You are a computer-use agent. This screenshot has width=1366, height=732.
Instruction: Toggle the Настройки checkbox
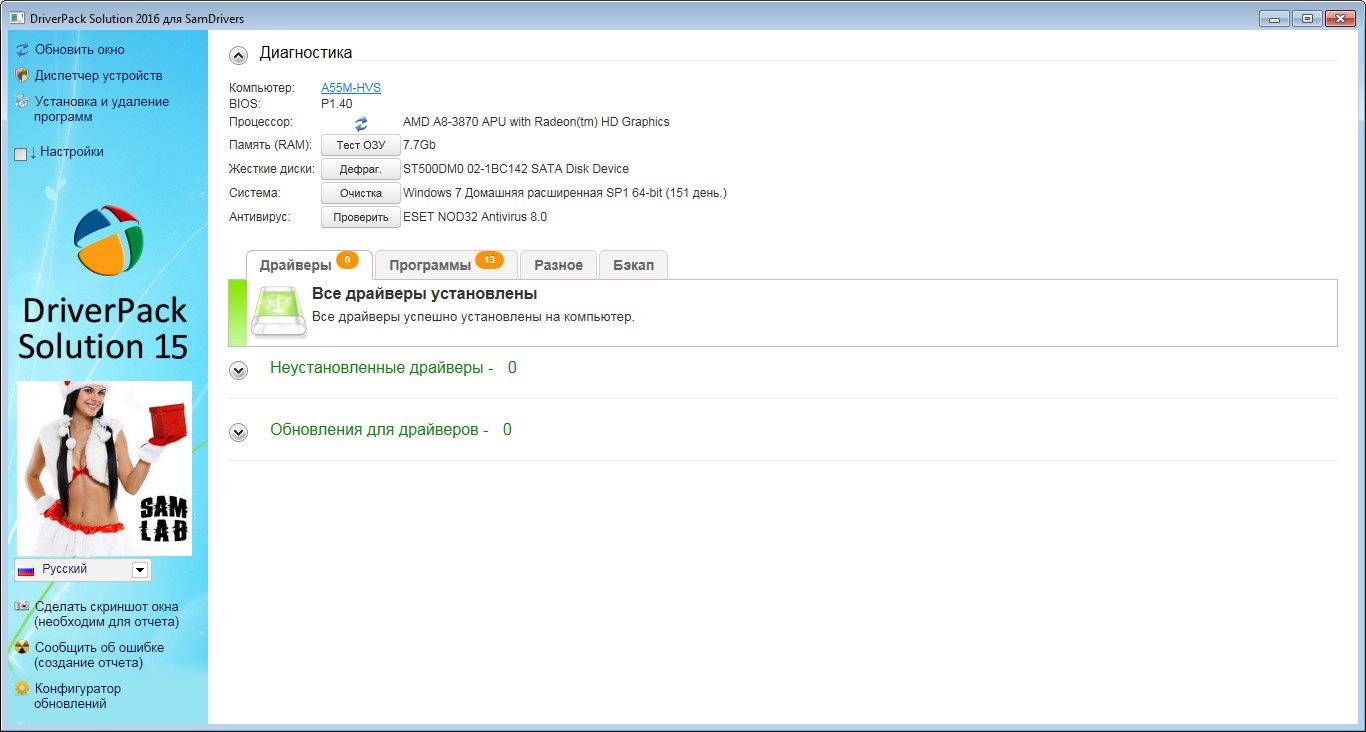click(x=21, y=154)
